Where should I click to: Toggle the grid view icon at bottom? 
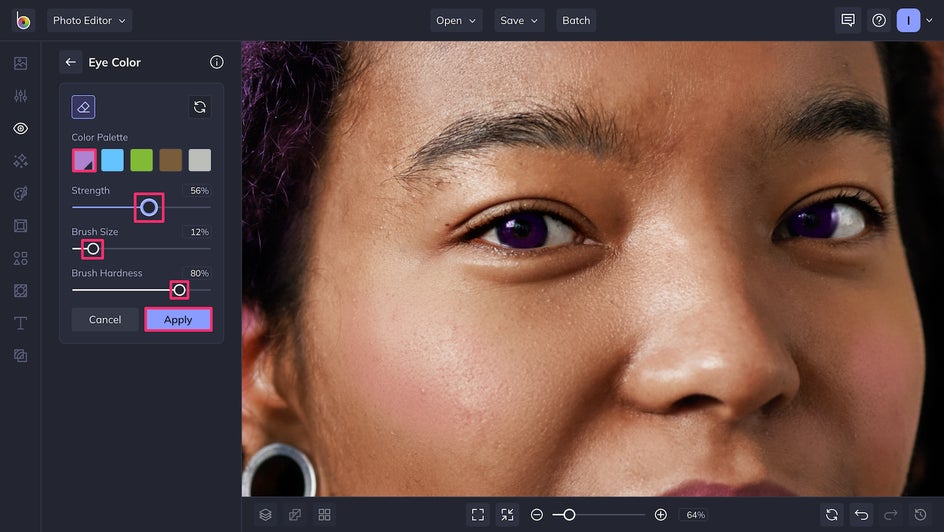(324, 514)
